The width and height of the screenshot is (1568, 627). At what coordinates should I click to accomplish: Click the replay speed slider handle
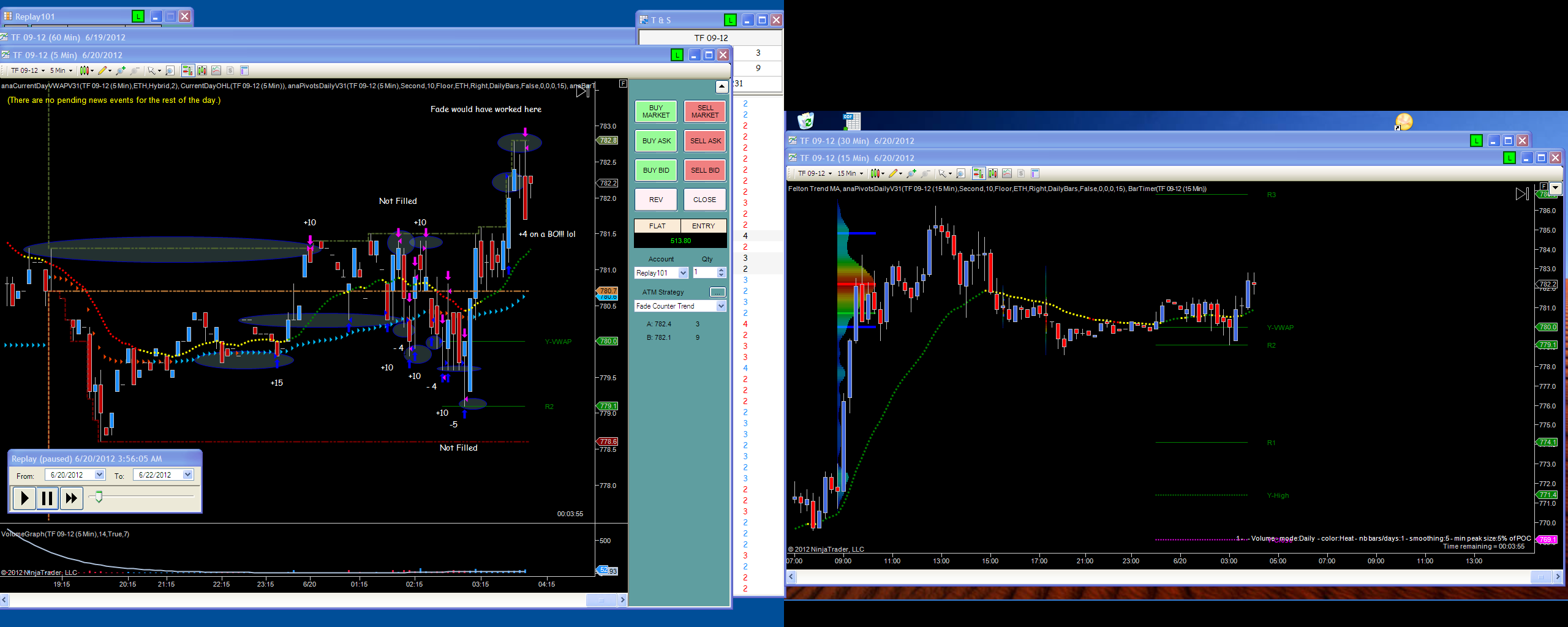click(99, 496)
